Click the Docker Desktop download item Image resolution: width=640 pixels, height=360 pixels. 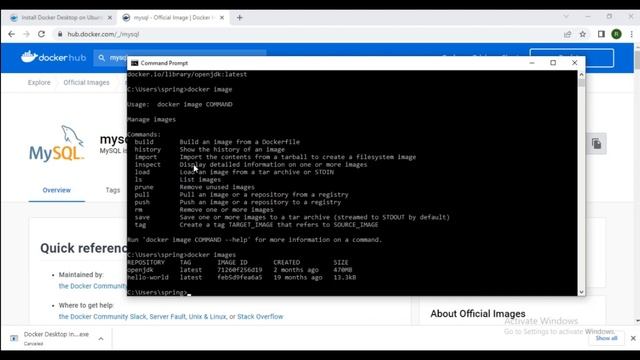(56, 338)
